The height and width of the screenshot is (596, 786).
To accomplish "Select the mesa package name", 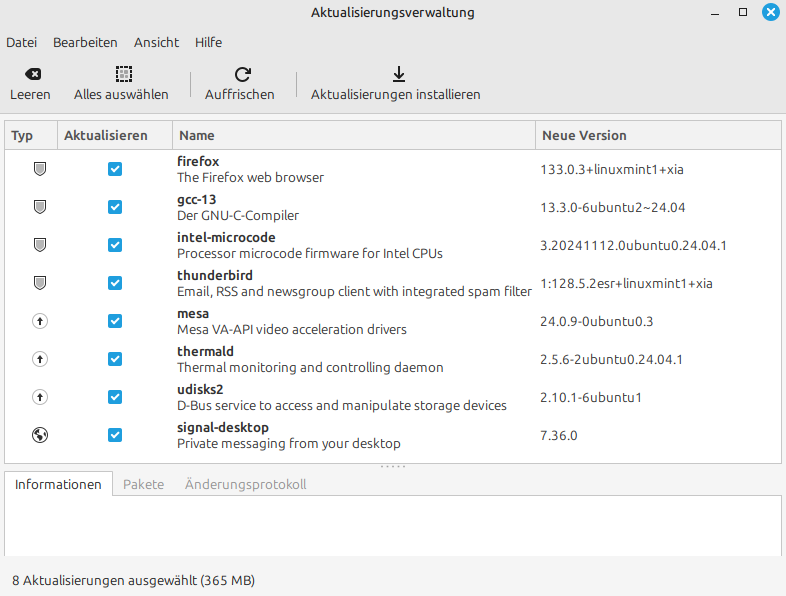I will tap(193, 314).
